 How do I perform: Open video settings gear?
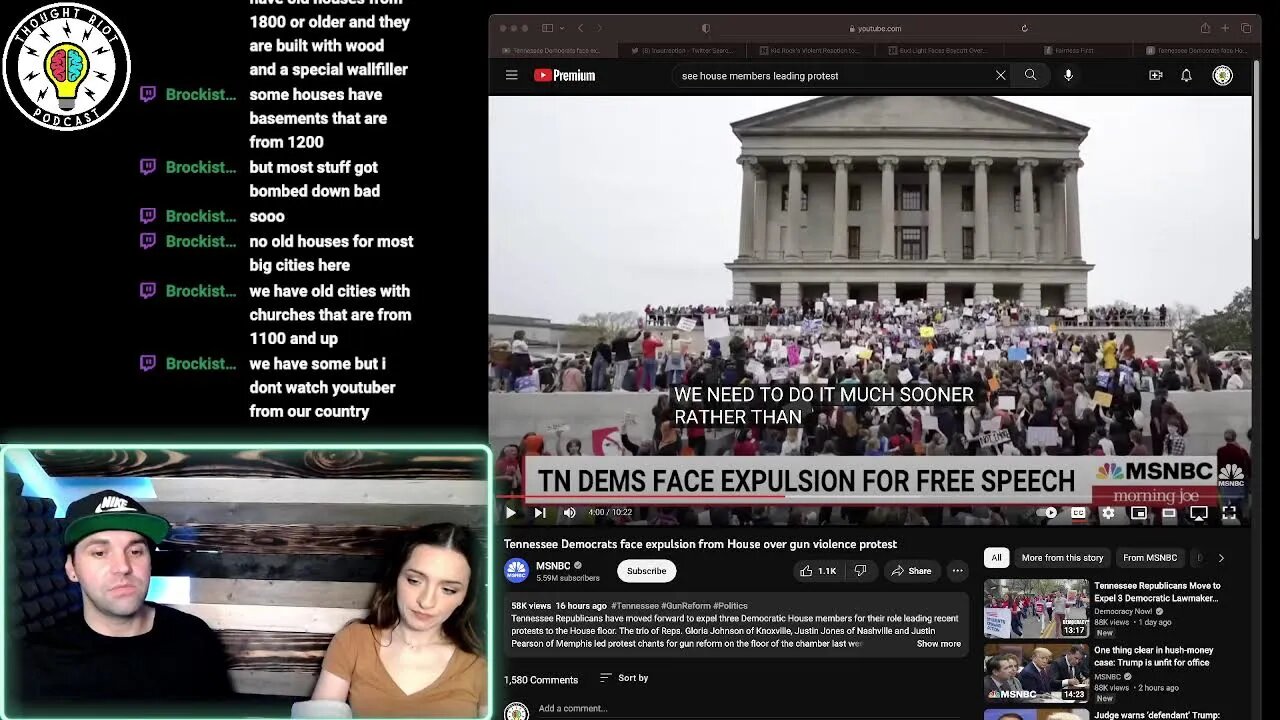pos(1108,513)
